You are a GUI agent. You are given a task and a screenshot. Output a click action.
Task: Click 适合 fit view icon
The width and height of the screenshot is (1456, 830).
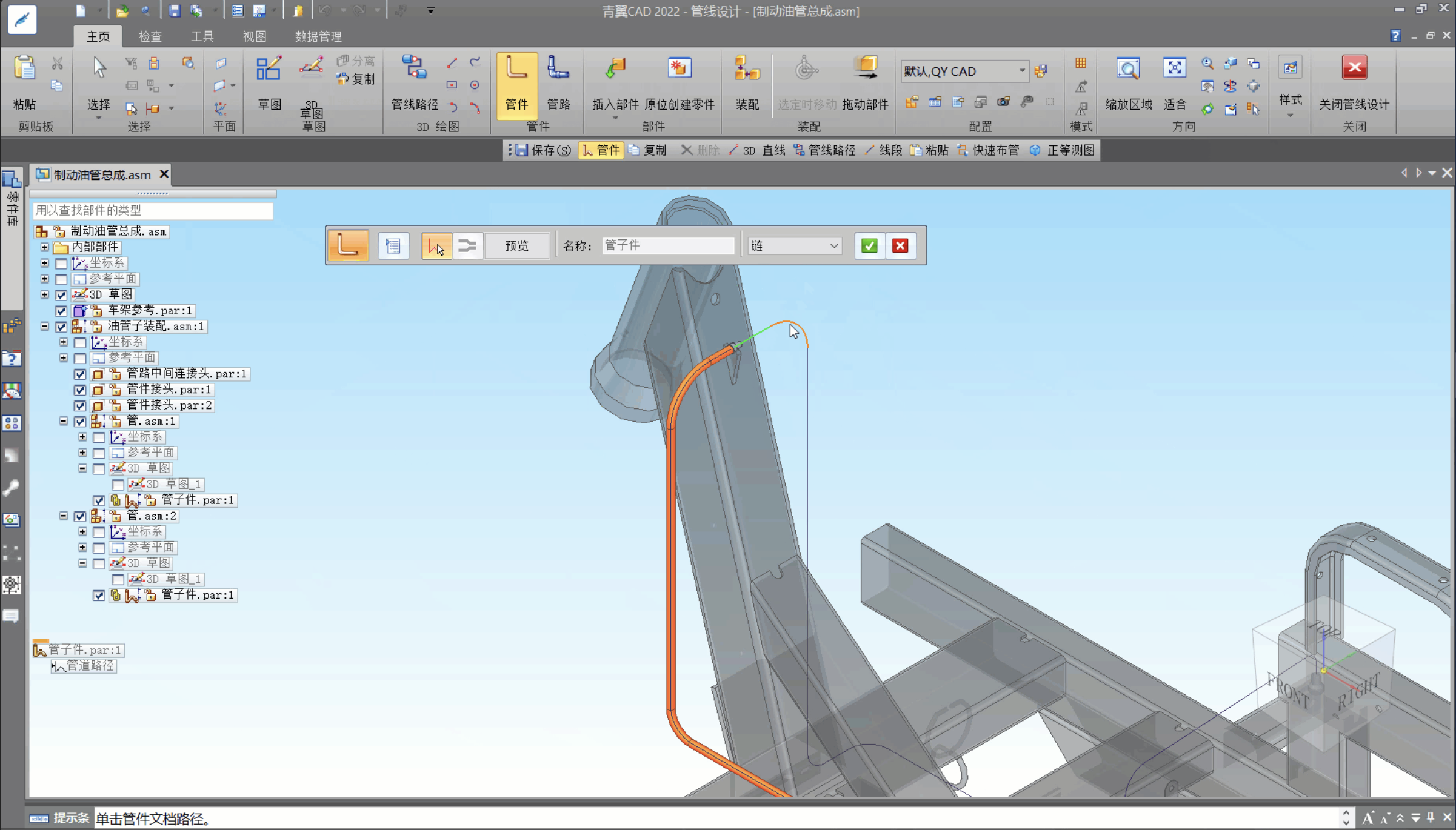(x=1175, y=84)
